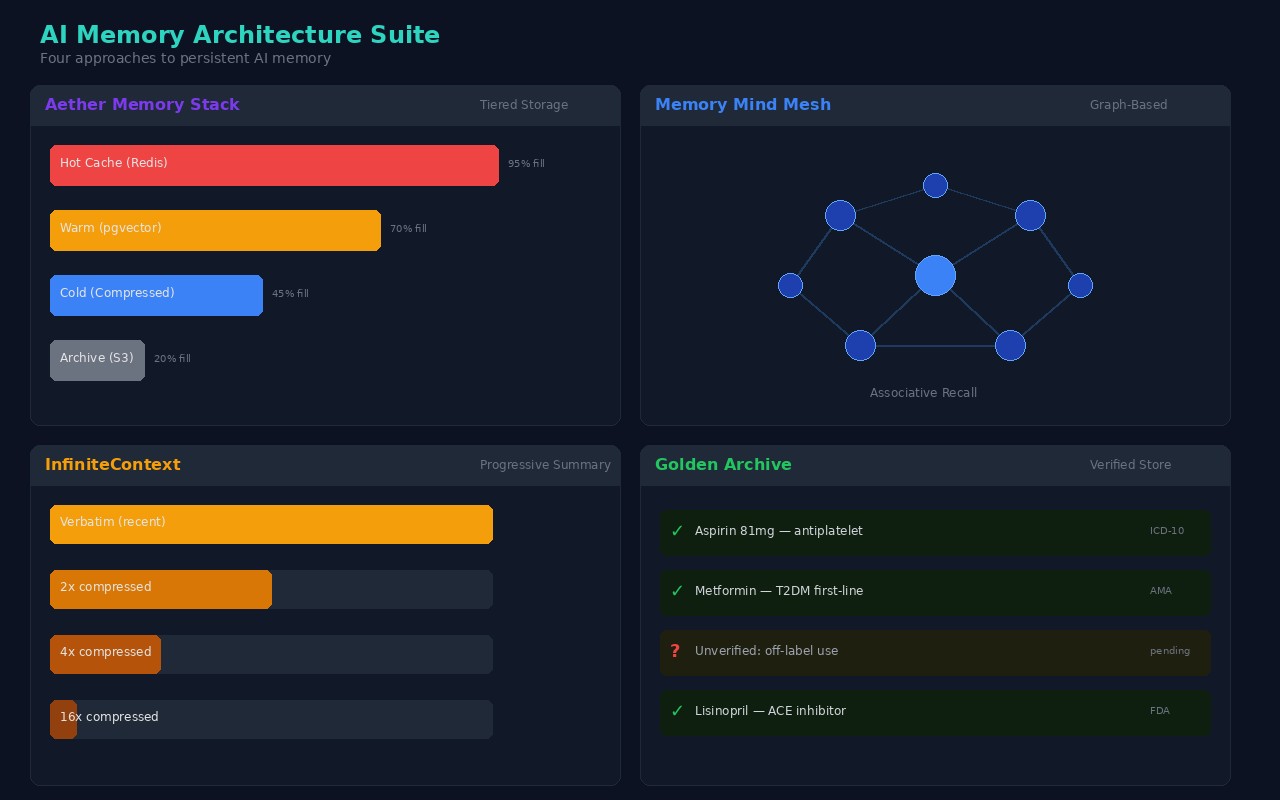Click the Verbatim (recent) bar
Screen dimensions: 1280x800
271,524
